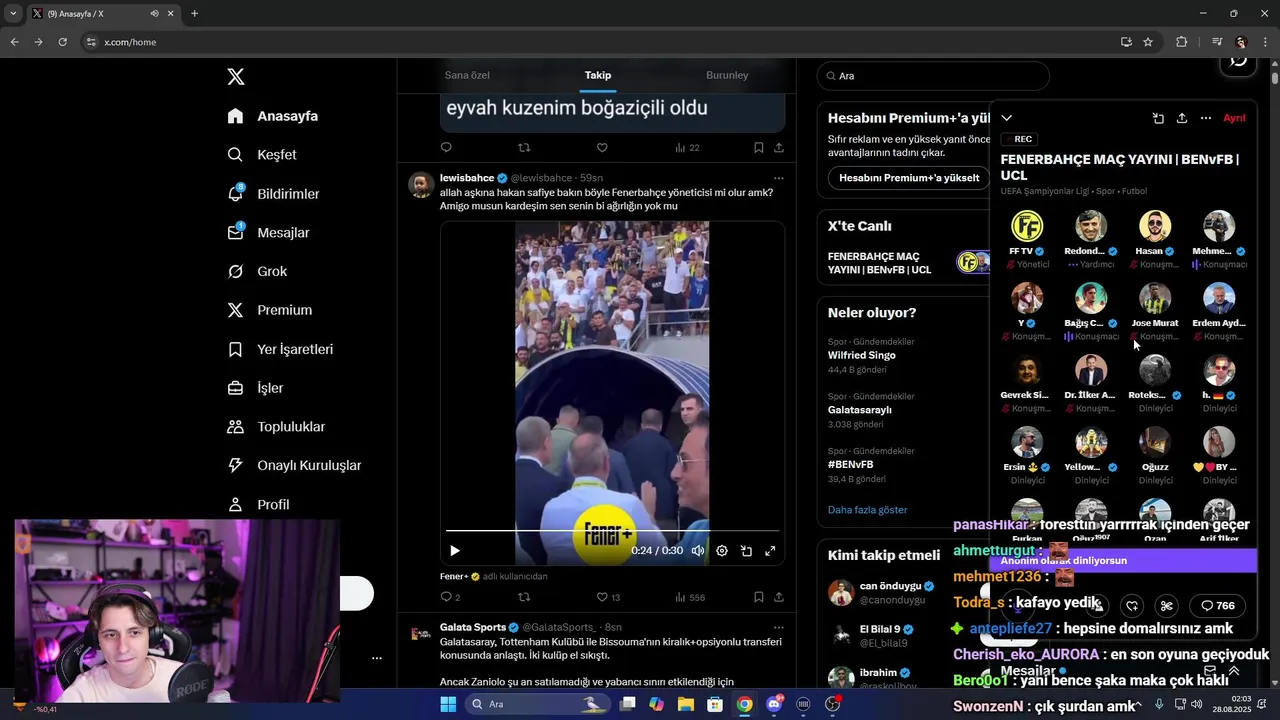1280x720 pixels.
Task: Open #BENvFB trending hashtag
Action: pyautogui.click(x=851, y=464)
